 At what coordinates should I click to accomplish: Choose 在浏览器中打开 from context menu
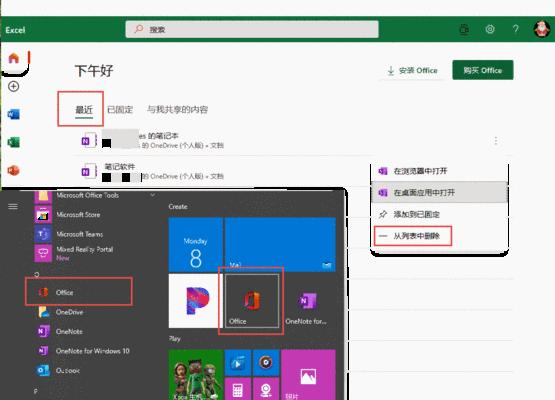coord(439,171)
